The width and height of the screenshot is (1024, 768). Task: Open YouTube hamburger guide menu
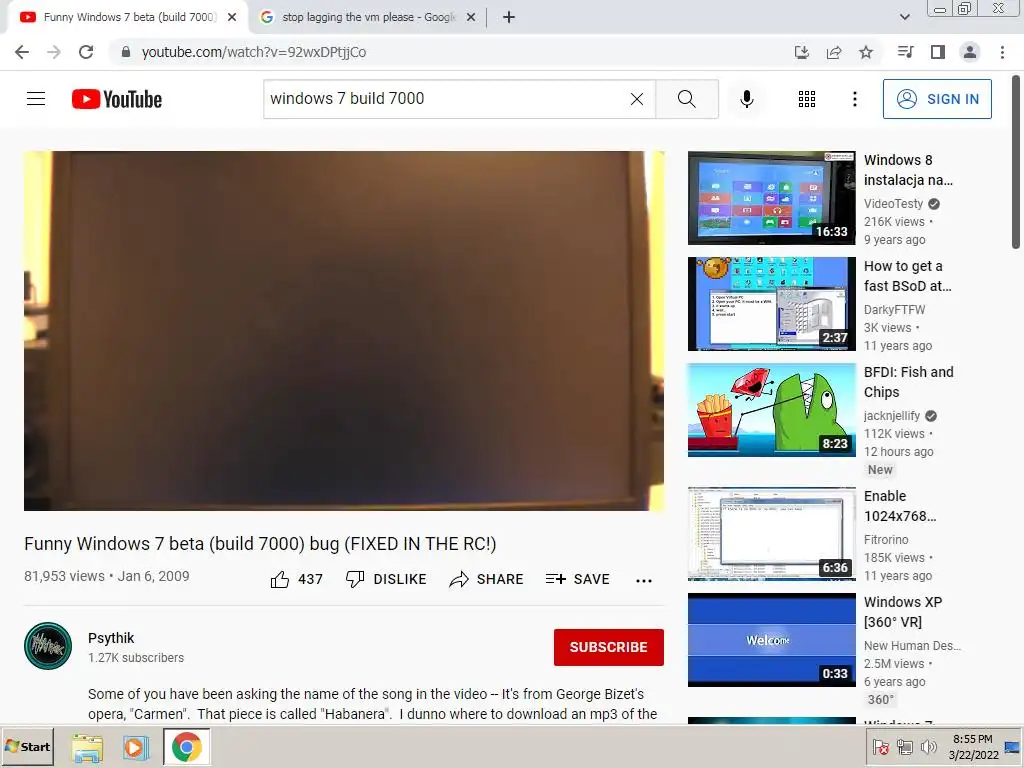tap(36, 99)
